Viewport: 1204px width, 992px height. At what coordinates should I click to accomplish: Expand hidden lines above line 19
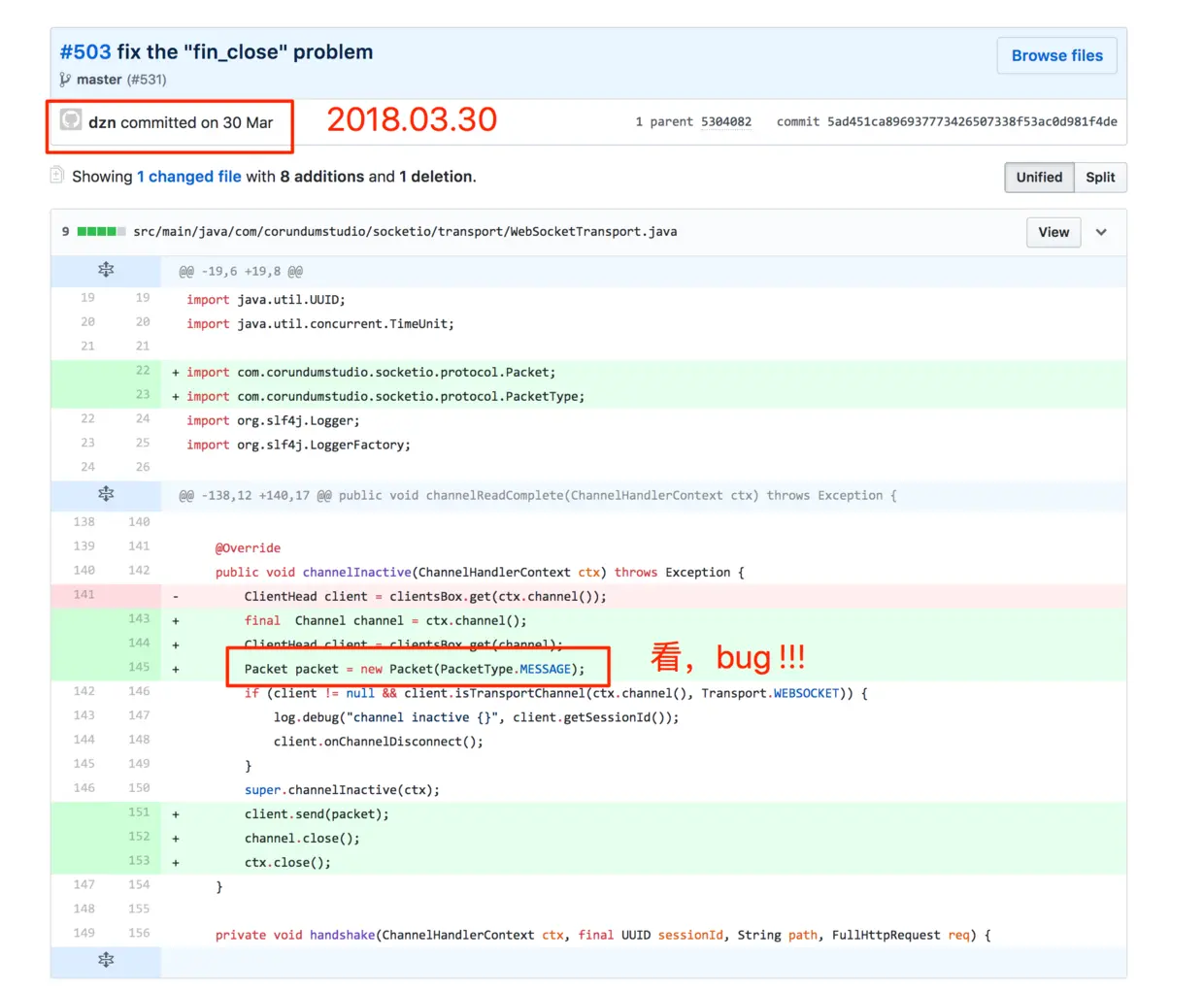(x=106, y=270)
